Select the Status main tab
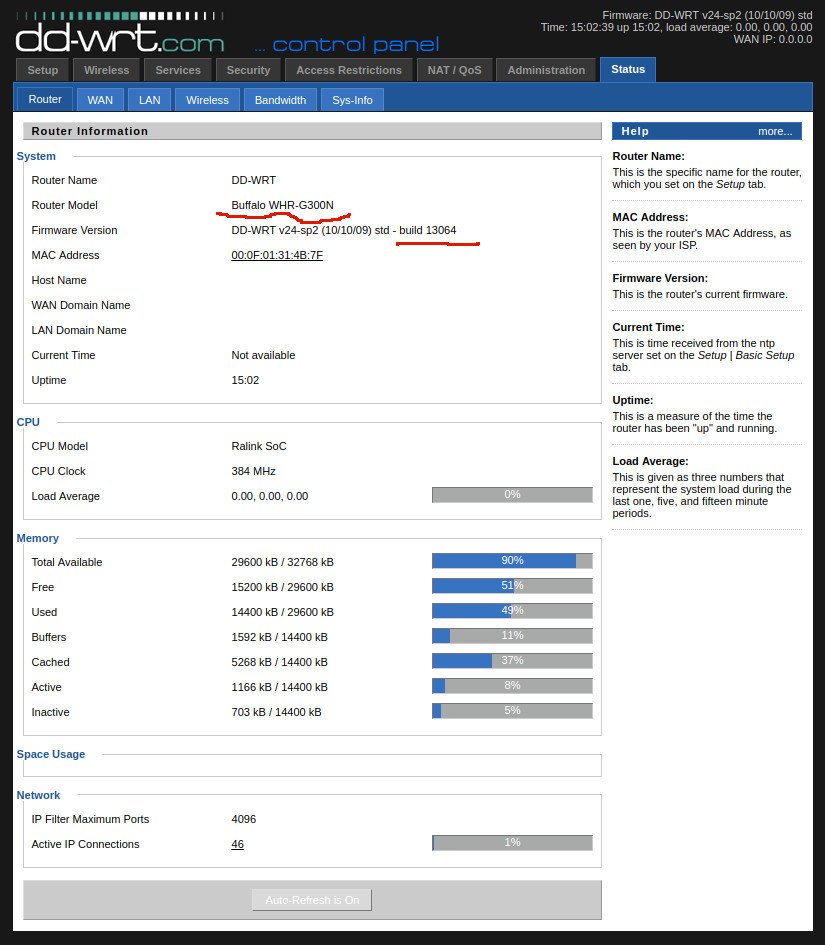825x945 pixels. (628, 69)
